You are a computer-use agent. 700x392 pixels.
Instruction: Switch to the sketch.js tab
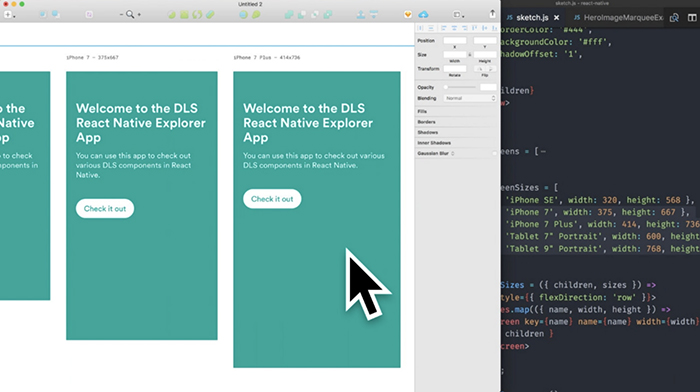532,17
